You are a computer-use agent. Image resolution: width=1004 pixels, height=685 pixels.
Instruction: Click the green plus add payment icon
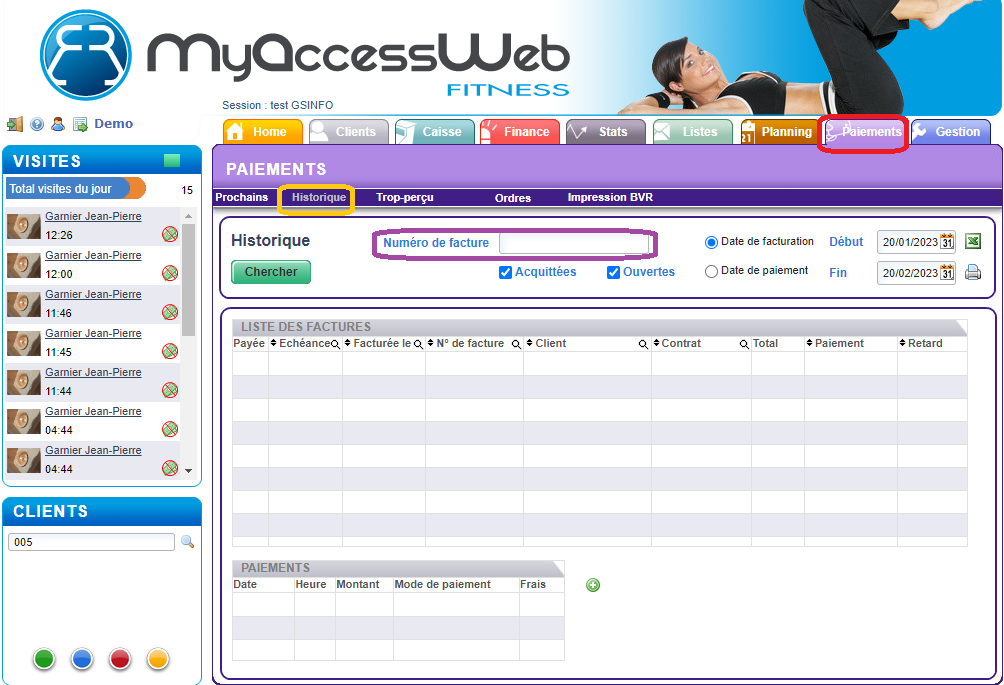(x=593, y=585)
